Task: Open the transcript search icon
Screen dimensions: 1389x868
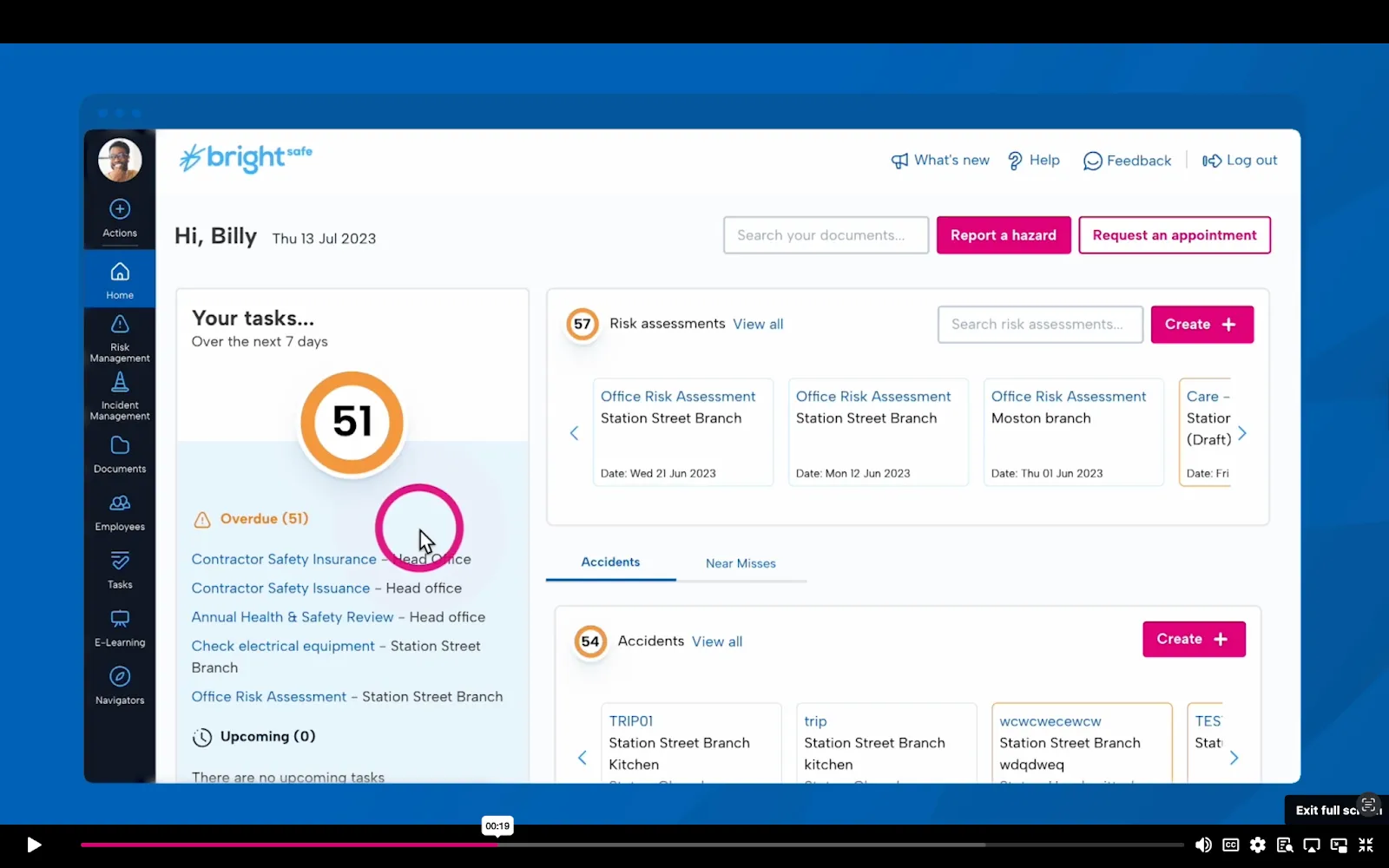Action: tap(1285, 845)
